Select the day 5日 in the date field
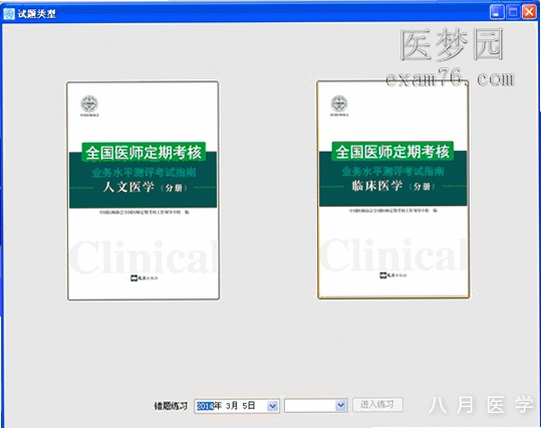This screenshot has height=428, width=541. pyautogui.click(x=248, y=406)
